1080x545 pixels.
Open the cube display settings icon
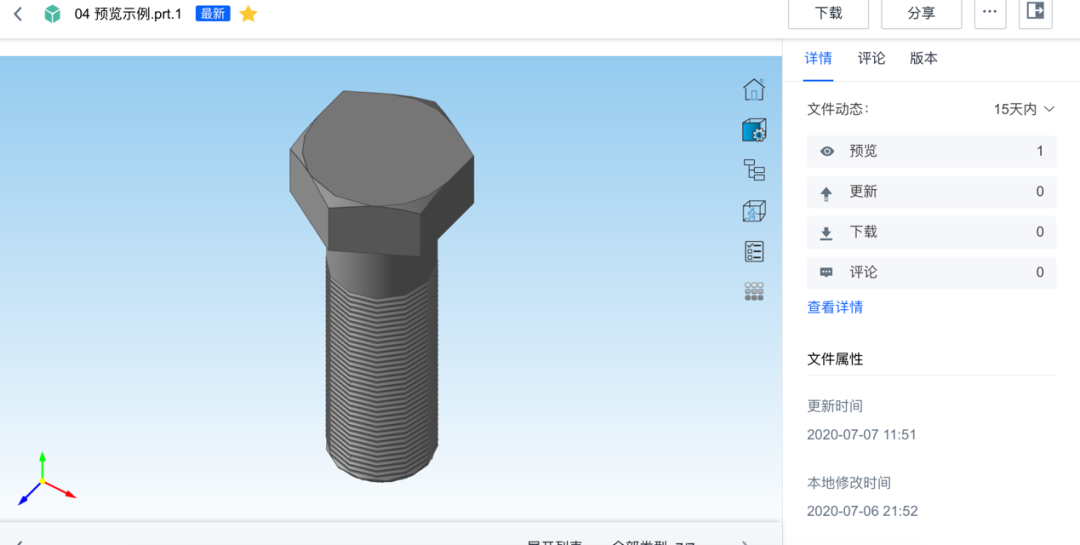(754, 130)
